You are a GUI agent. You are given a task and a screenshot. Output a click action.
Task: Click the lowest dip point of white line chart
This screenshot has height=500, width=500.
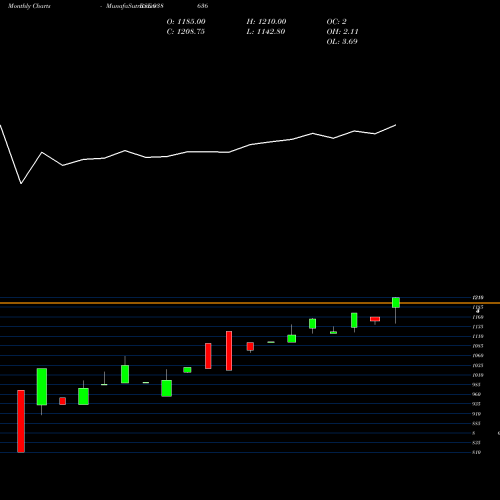21,183
